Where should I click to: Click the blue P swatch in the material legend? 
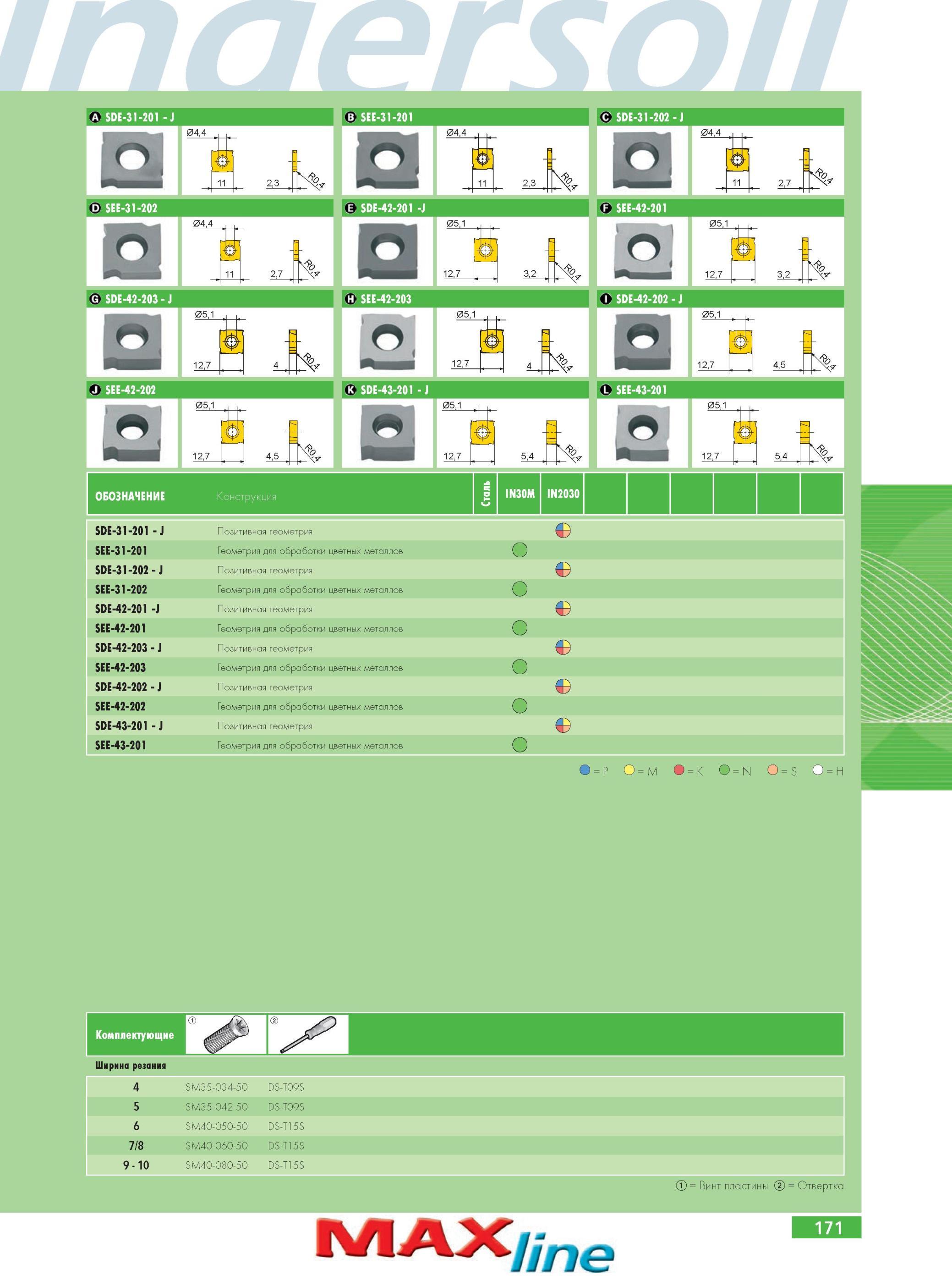(x=585, y=771)
